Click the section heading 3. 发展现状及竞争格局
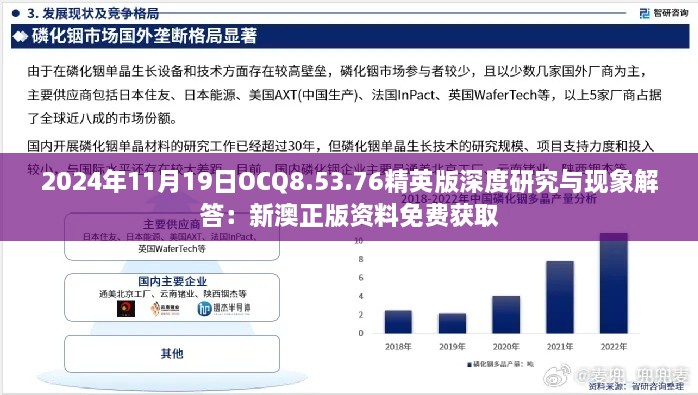The image size is (698, 395). click(93, 13)
